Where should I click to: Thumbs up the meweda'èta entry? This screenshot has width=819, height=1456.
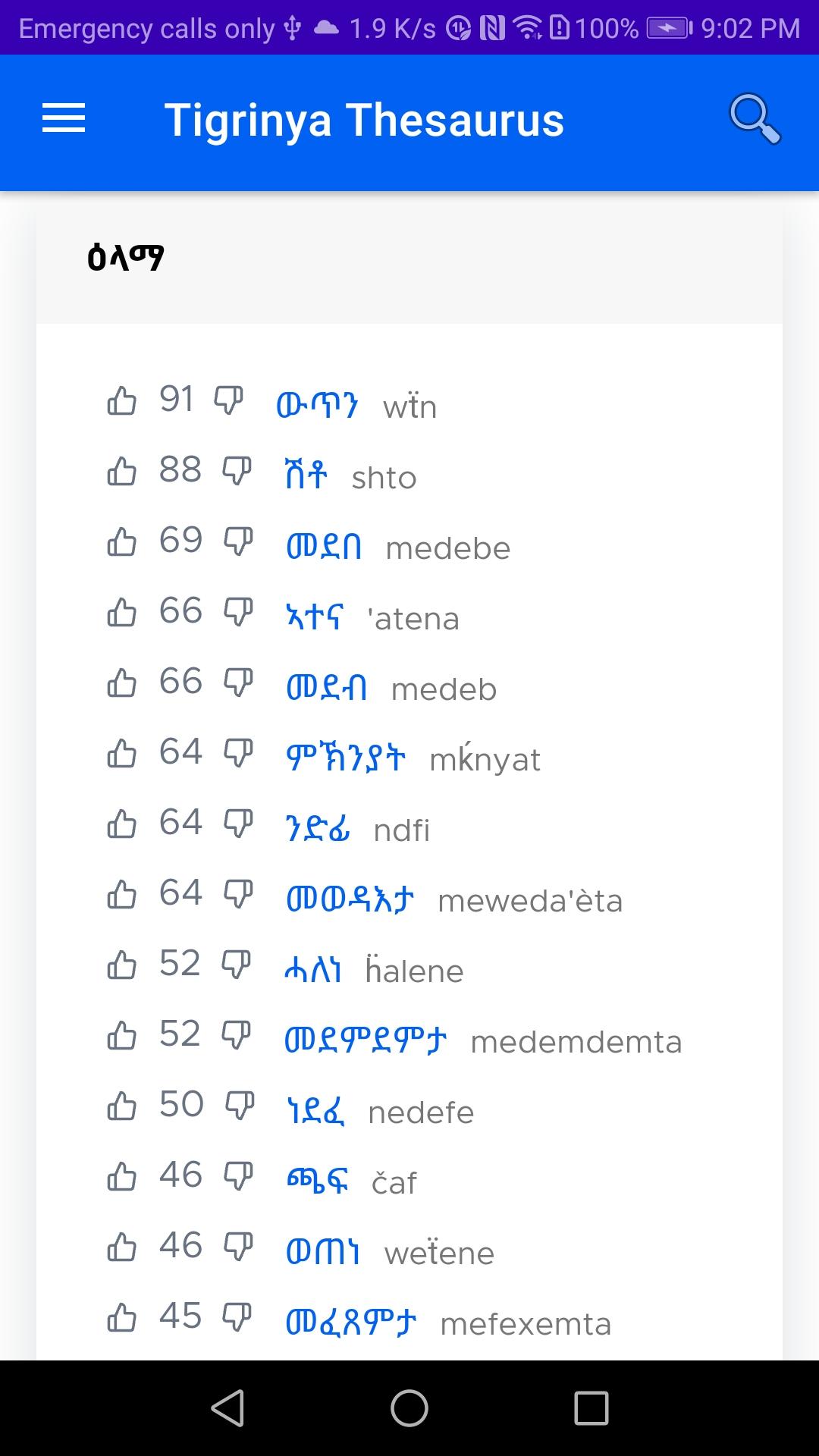(122, 894)
